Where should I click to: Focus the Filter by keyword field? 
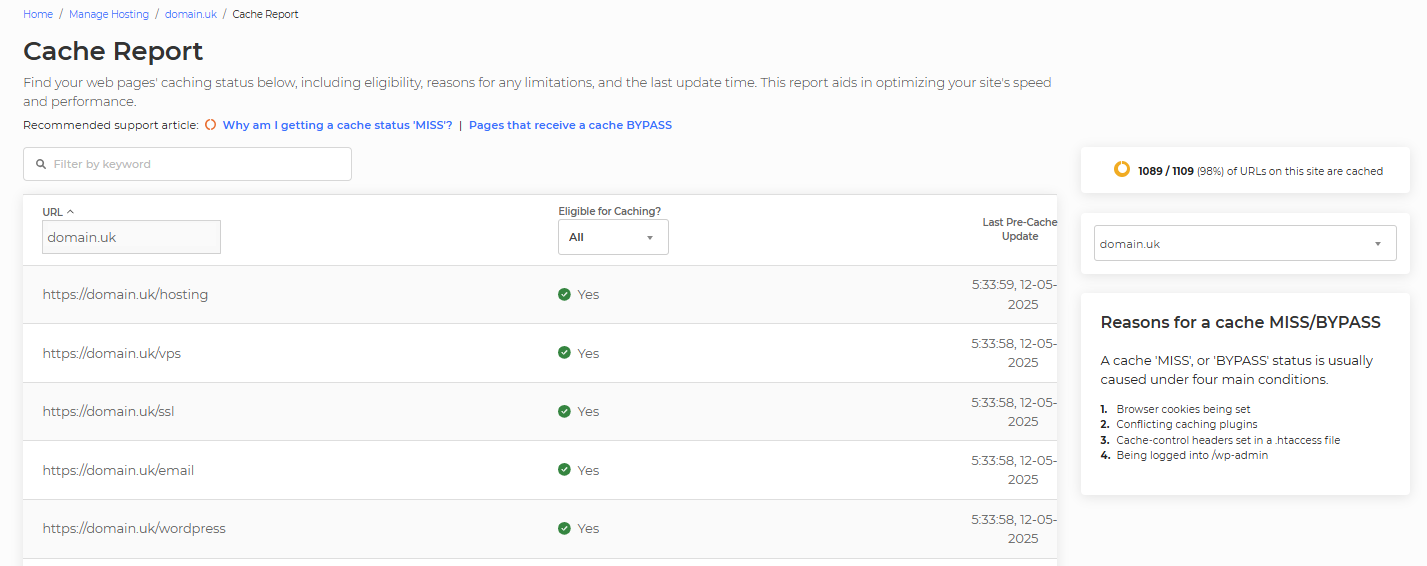point(187,164)
